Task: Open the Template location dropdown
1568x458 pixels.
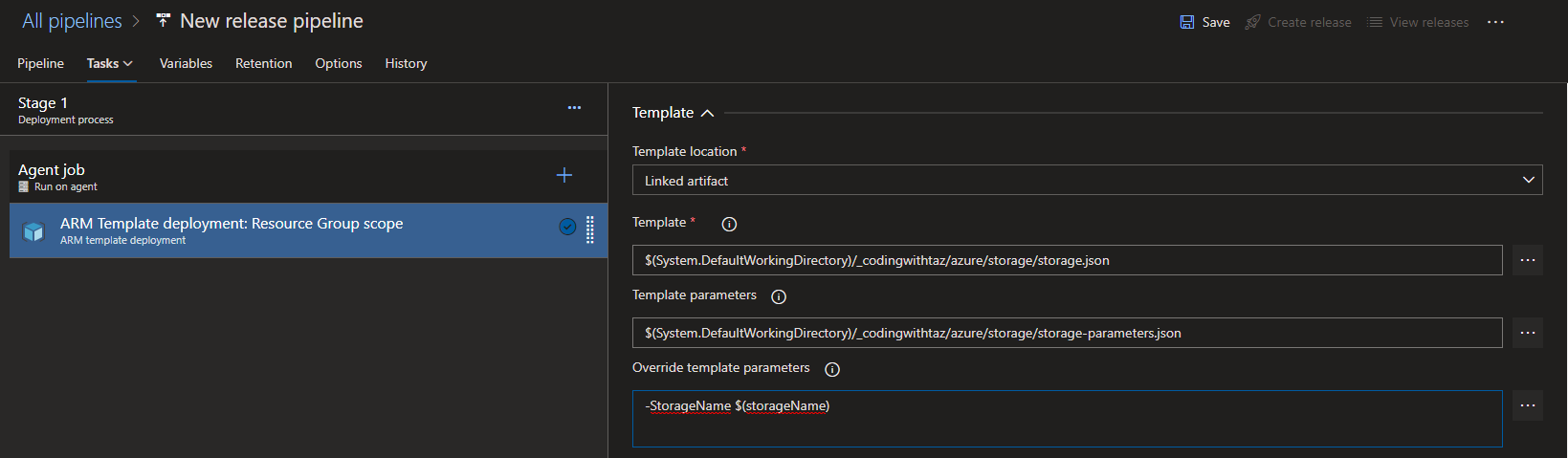Action: 1087,181
